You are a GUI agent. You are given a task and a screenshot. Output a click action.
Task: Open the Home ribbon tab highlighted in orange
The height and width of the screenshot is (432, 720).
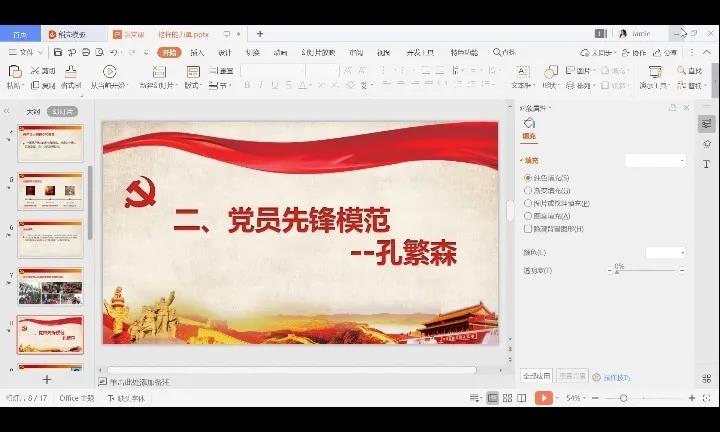170,52
